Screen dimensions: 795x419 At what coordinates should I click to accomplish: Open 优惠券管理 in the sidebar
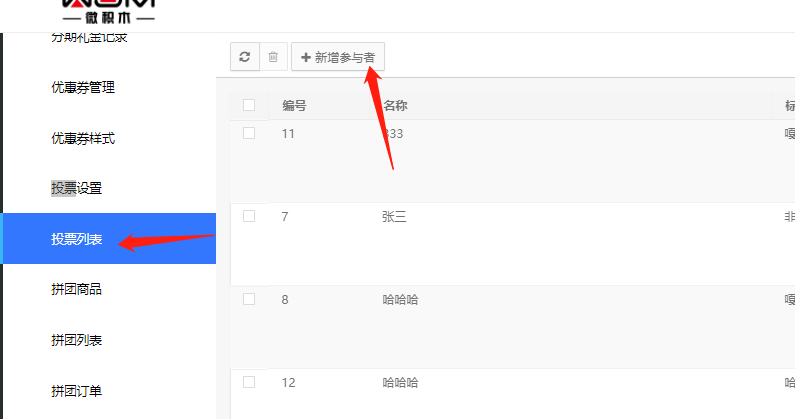tap(83, 88)
